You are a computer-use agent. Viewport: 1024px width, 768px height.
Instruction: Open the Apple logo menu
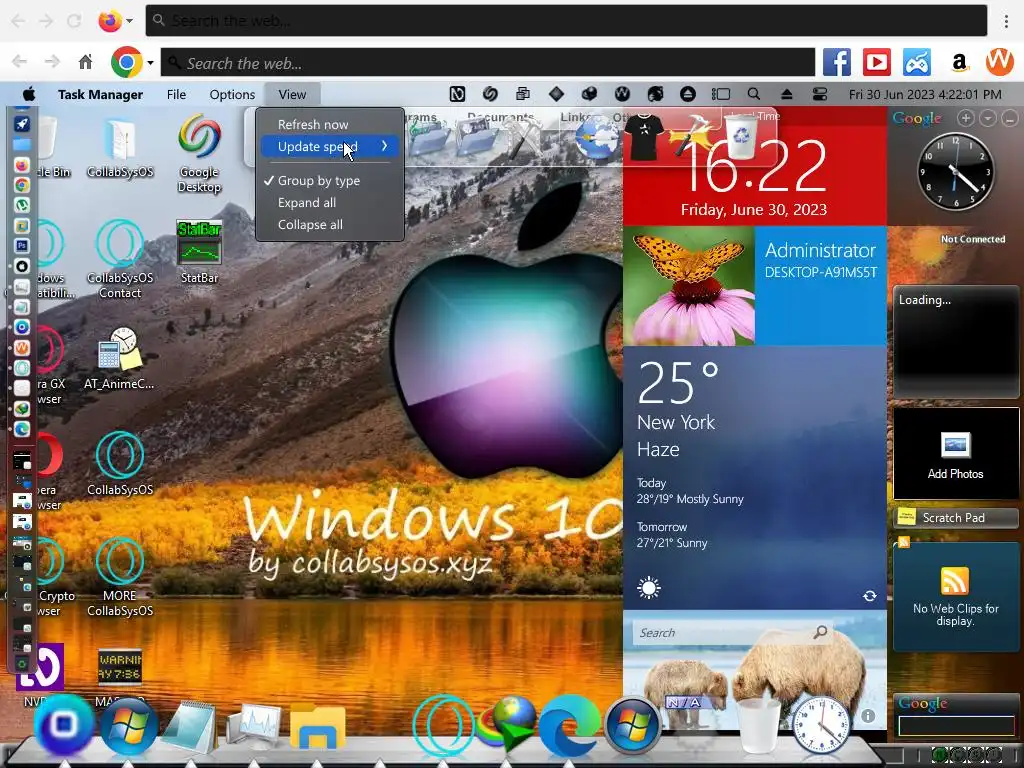point(29,94)
